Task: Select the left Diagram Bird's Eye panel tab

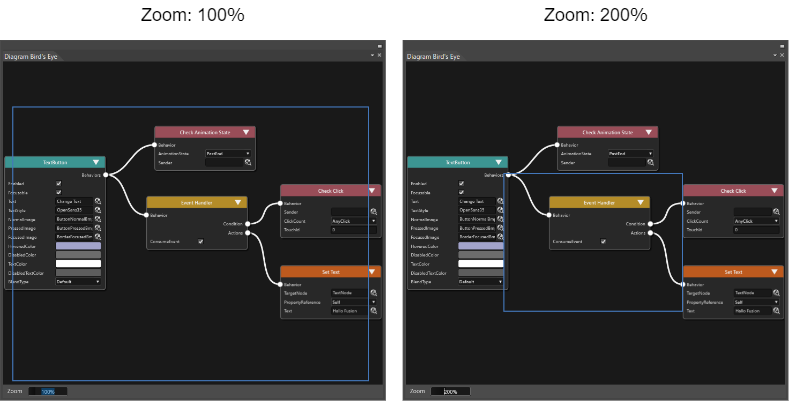Action: (31, 56)
